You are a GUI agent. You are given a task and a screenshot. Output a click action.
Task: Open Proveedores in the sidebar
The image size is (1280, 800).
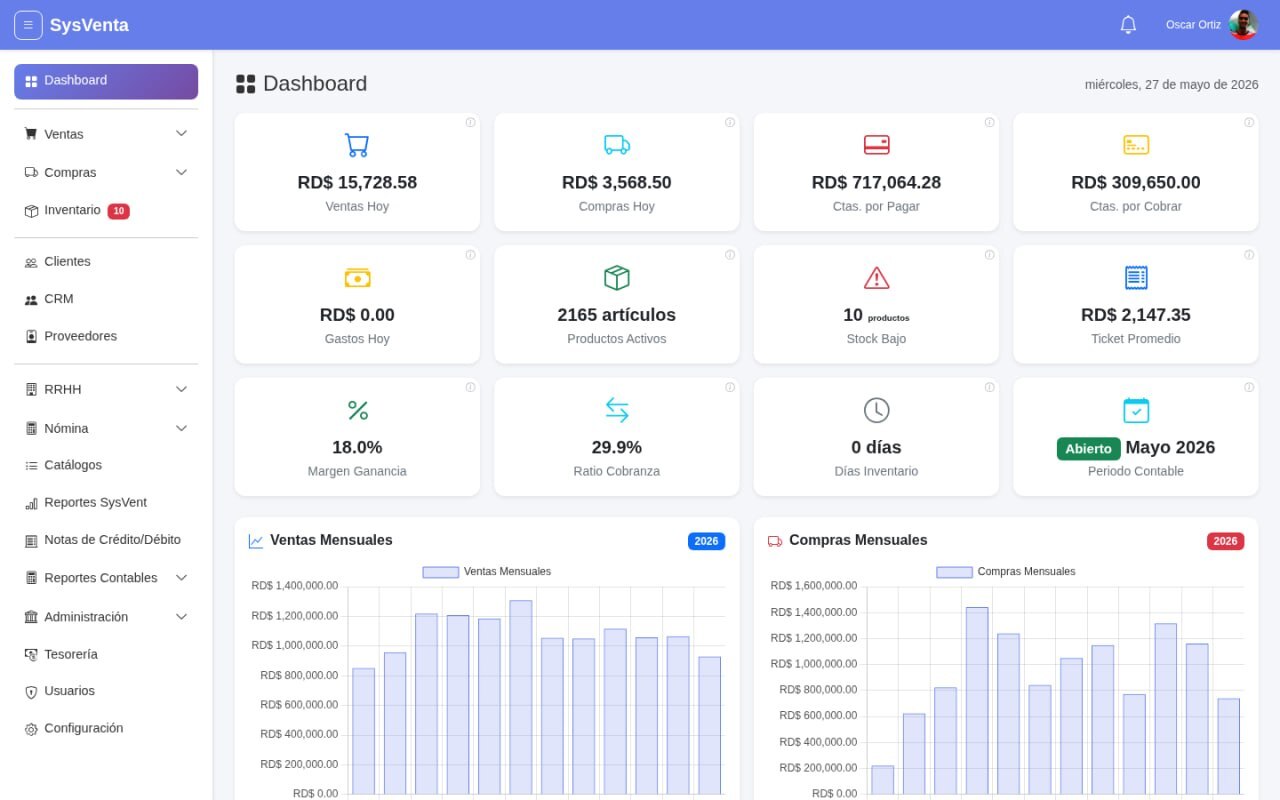(x=106, y=336)
